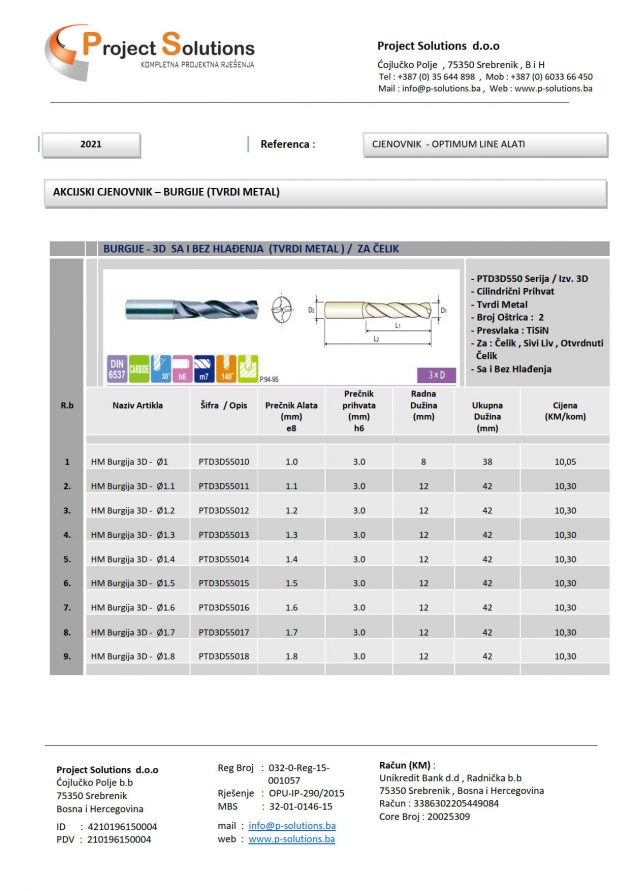Select article code PTD3D55015

click(224, 583)
